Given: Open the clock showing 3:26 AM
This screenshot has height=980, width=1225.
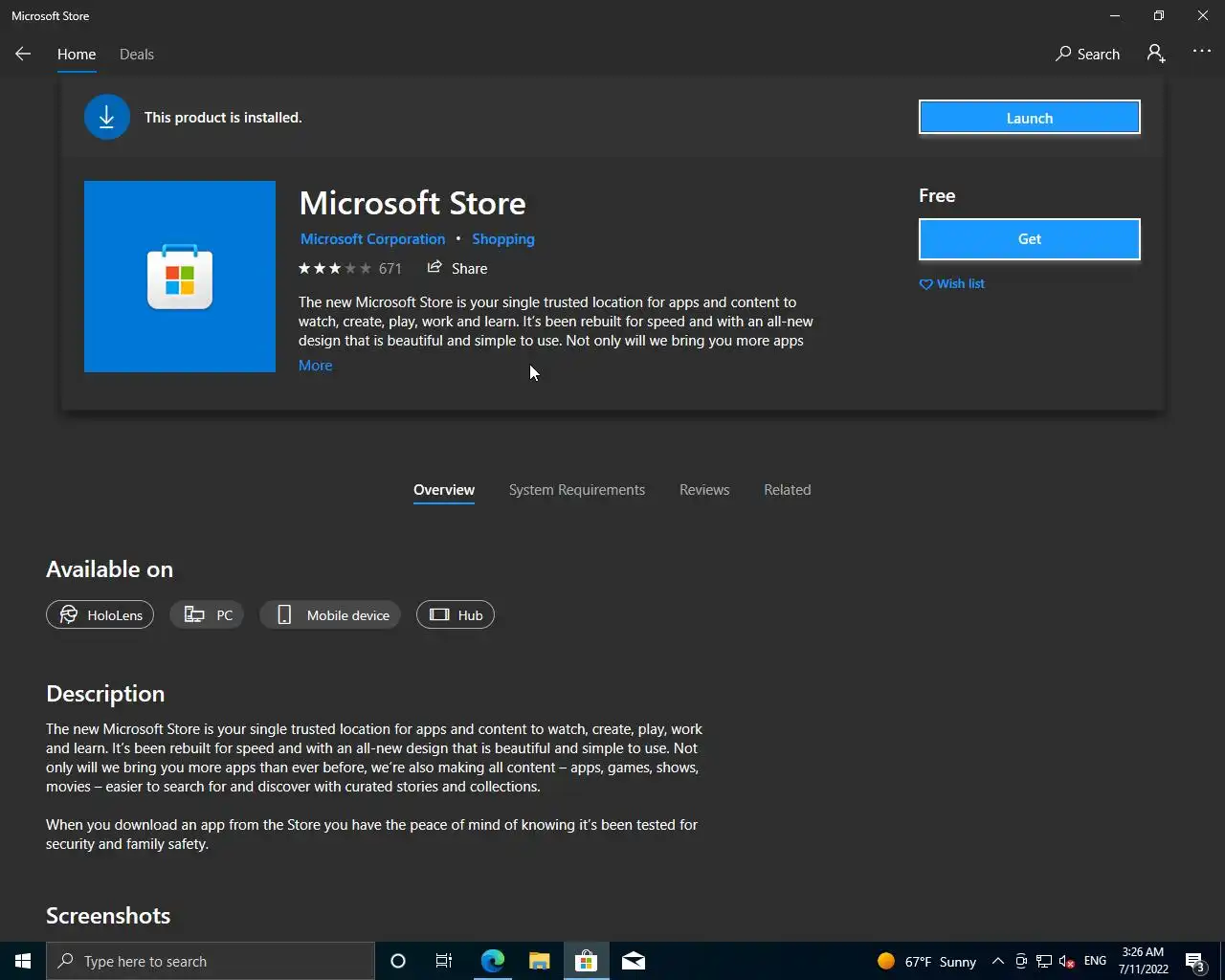Looking at the screenshot, I should coord(1144,961).
